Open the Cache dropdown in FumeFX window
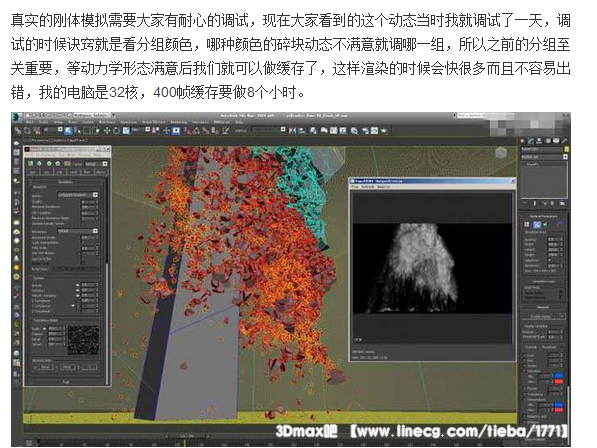 point(96,164)
